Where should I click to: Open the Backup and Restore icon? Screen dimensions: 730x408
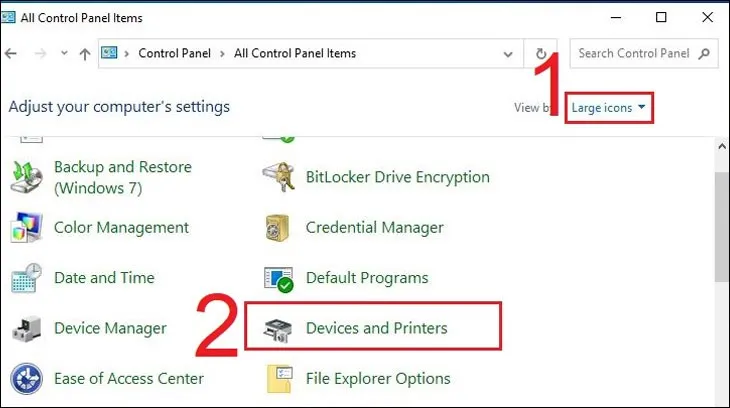tap(26, 177)
